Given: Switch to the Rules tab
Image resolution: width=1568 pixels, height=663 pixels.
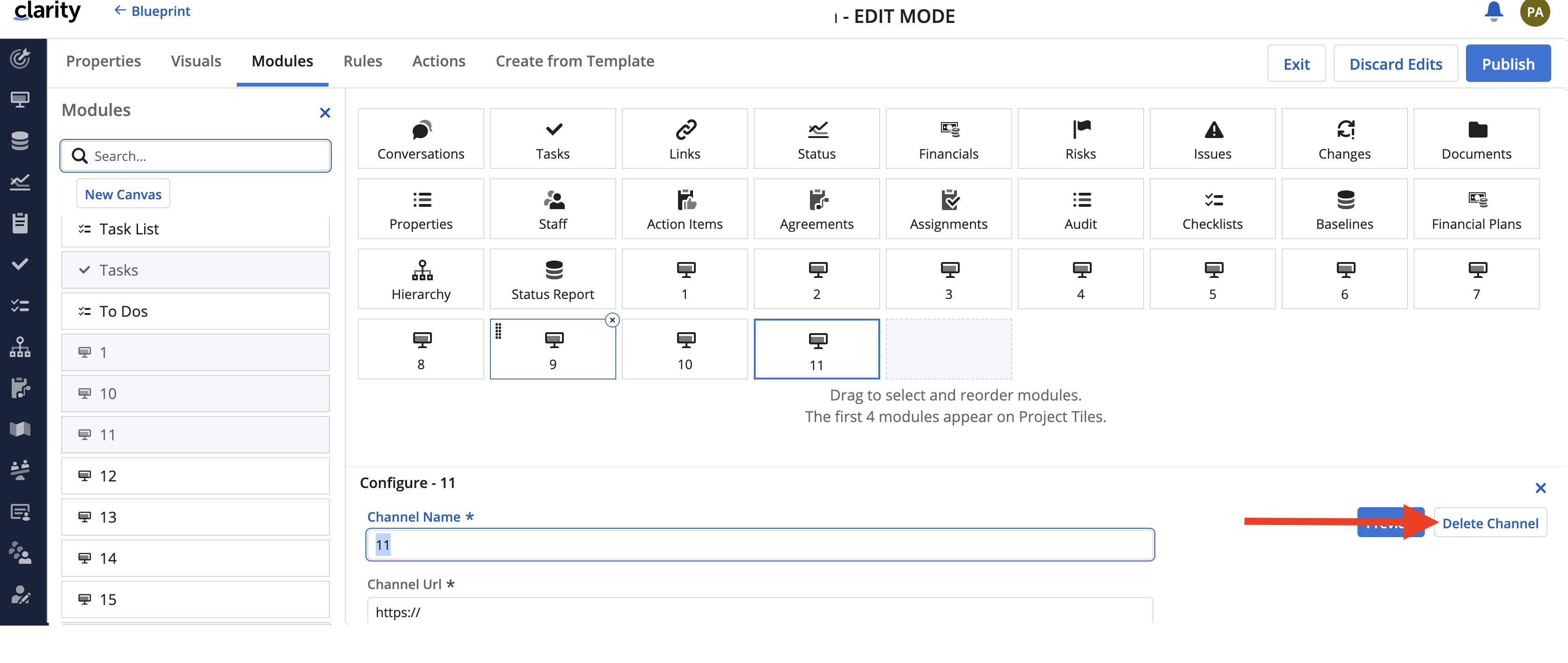Looking at the screenshot, I should 363,61.
